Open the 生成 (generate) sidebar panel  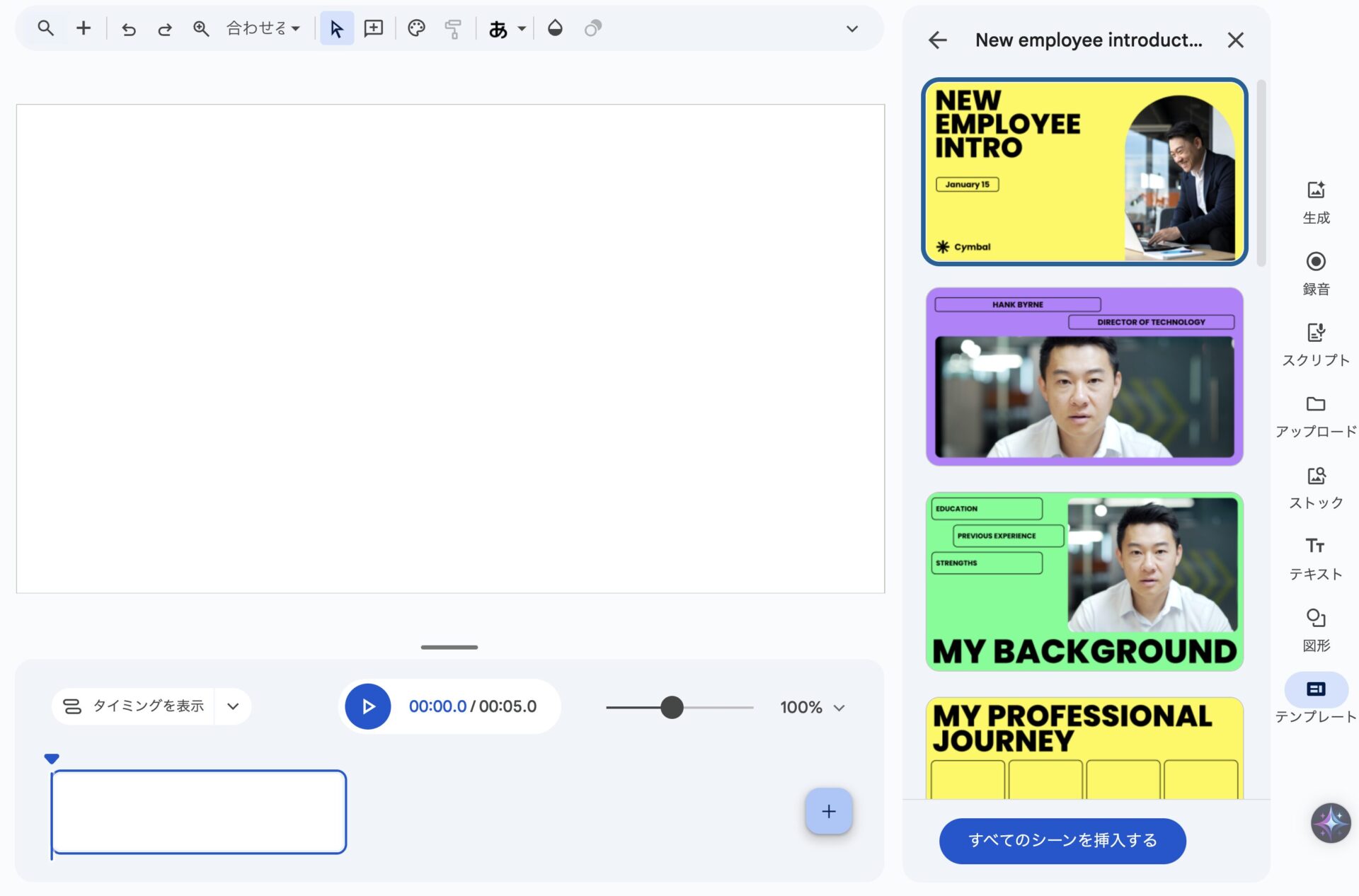[1315, 202]
